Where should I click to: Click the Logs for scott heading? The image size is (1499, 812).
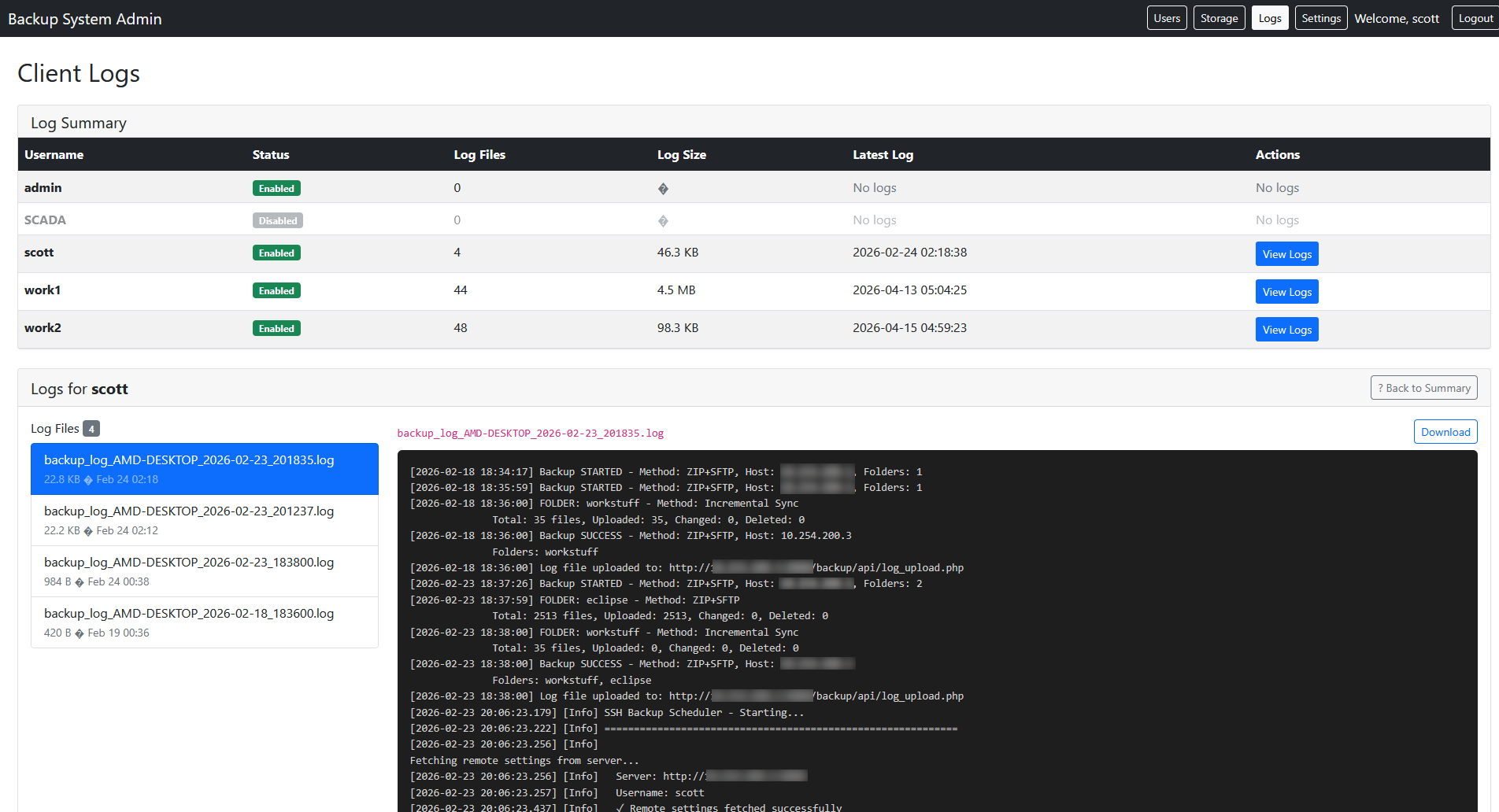pos(80,389)
